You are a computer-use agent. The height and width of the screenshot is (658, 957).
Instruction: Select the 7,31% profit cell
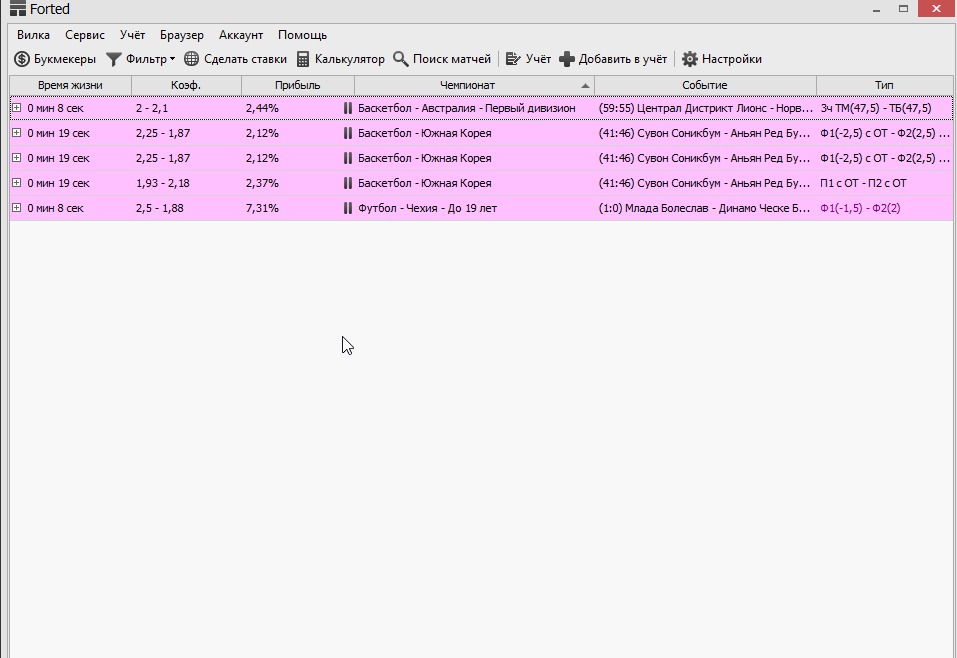262,208
